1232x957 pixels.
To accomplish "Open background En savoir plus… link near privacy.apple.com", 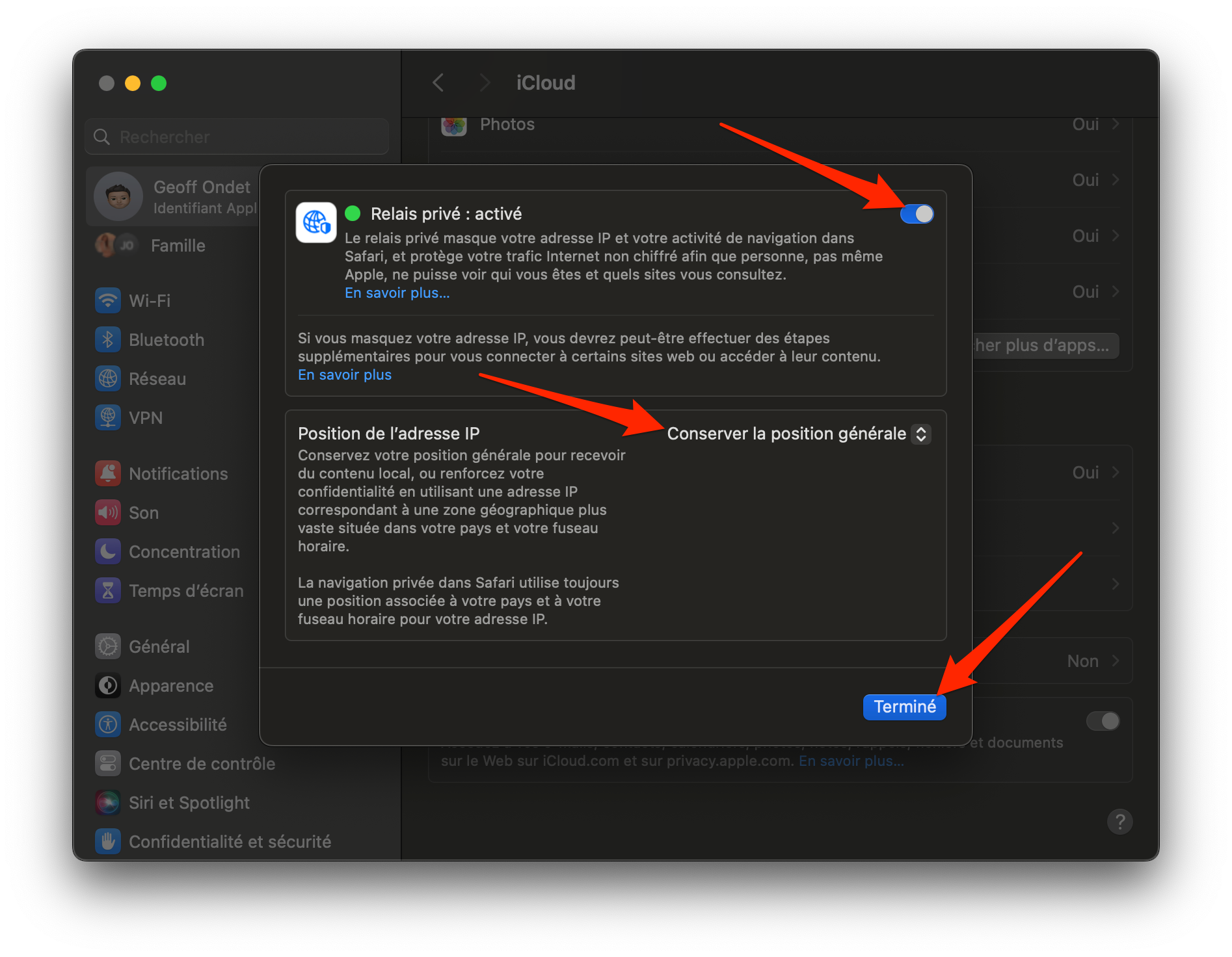I will pos(851,761).
